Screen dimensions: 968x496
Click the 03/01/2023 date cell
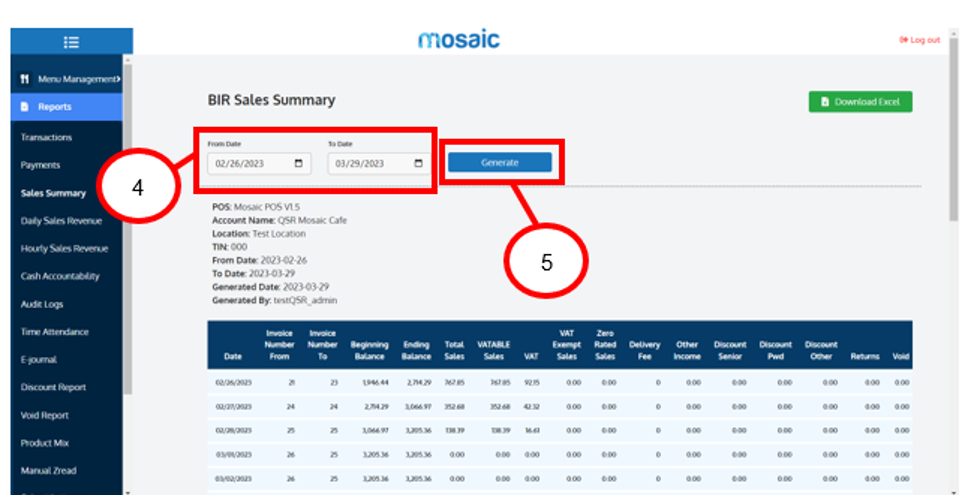[x=233, y=455]
